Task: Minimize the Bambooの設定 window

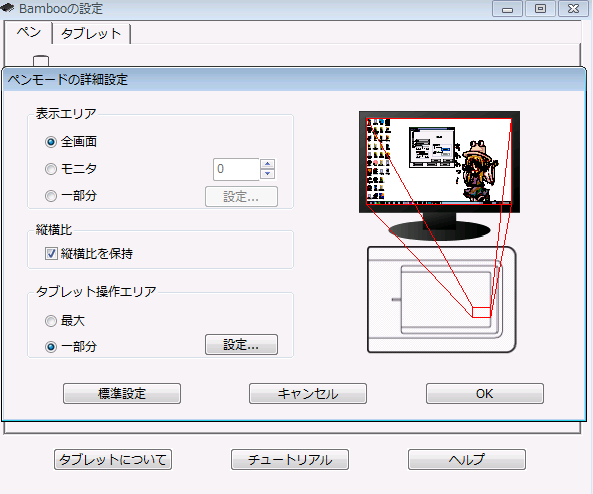Action: [x=507, y=9]
